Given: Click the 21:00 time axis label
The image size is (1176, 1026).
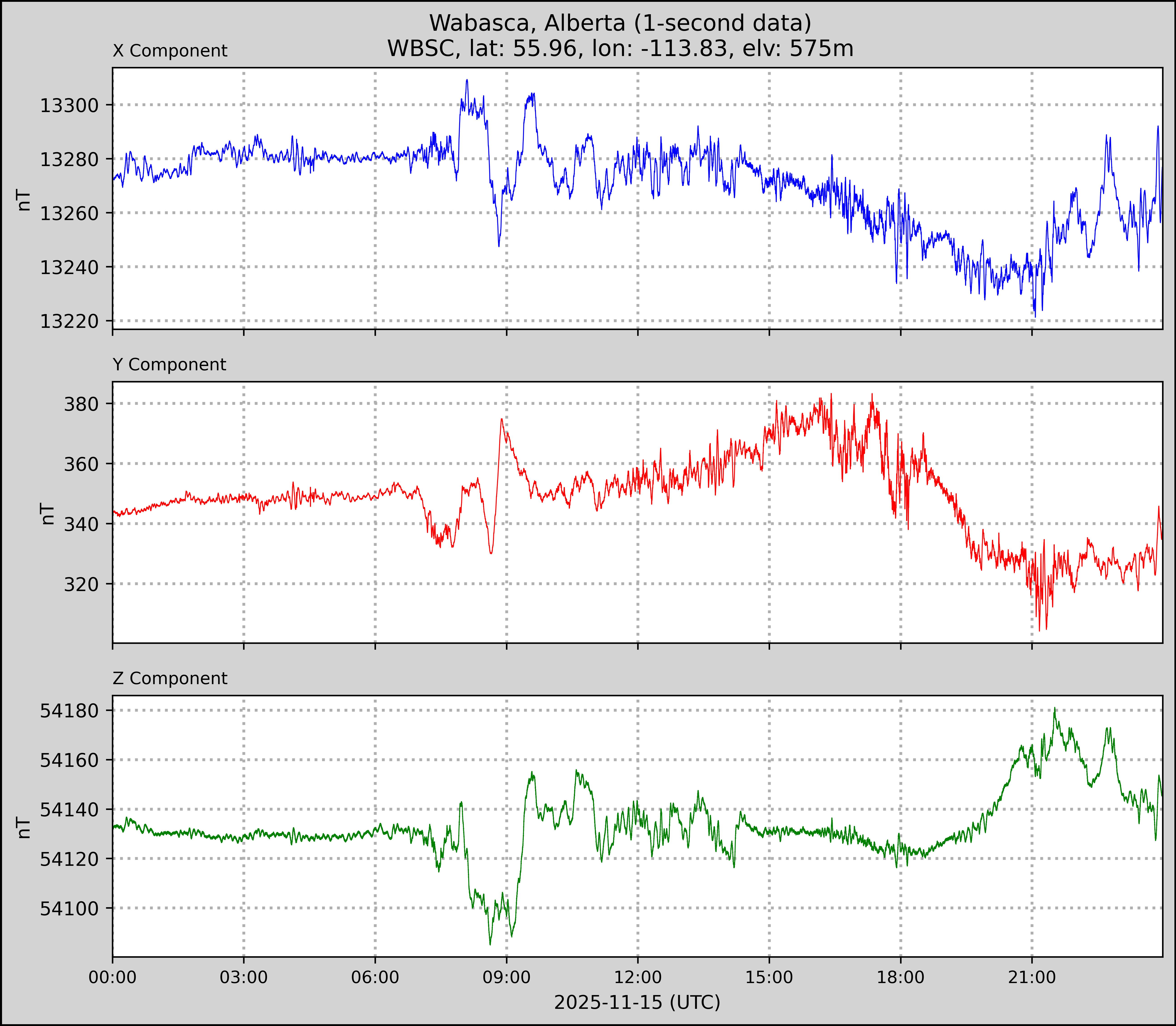Looking at the screenshot, I should pos(1032,977).
